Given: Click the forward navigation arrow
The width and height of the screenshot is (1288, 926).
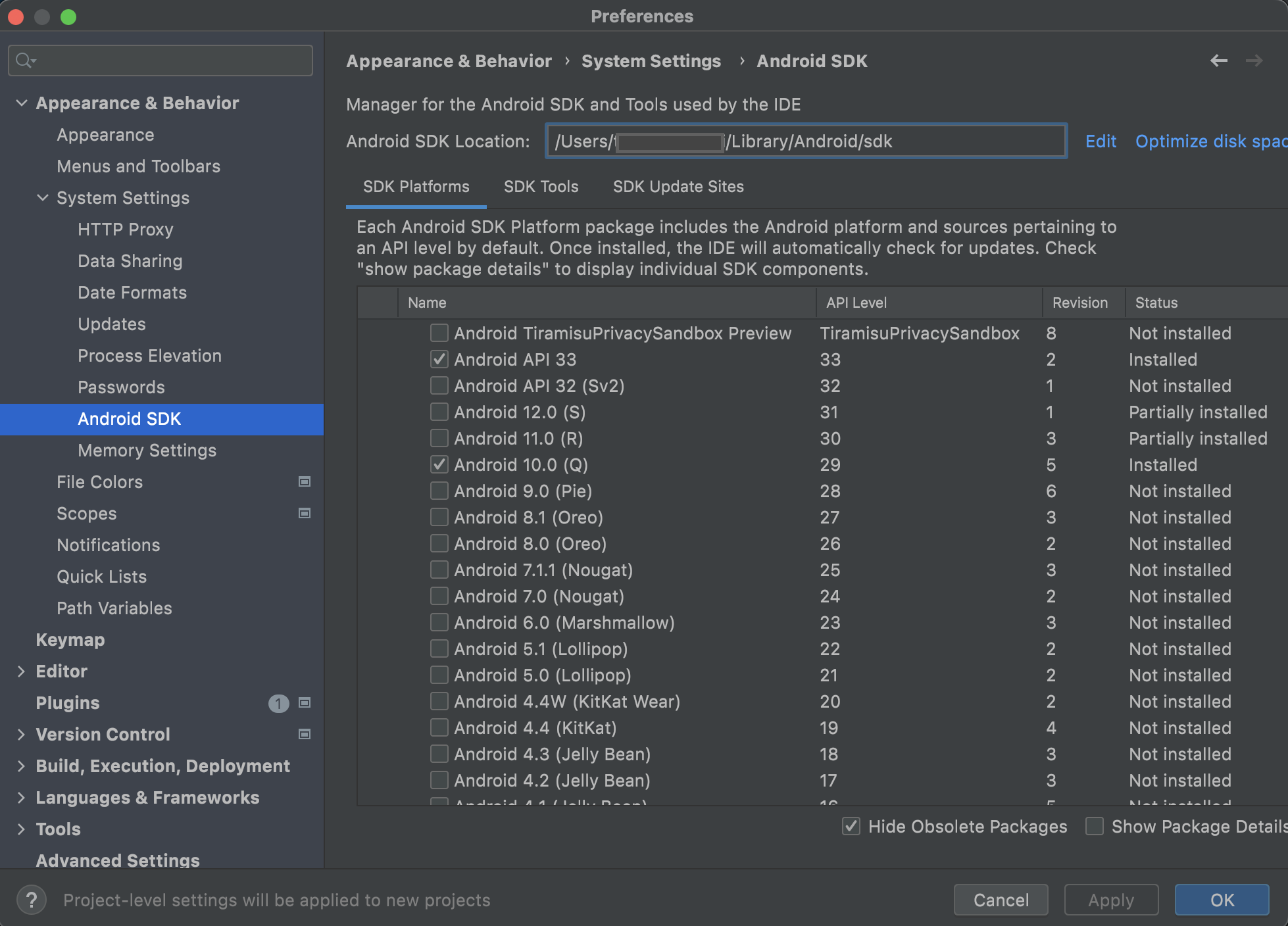Looking at the screenshot, I should (1255, 61).
